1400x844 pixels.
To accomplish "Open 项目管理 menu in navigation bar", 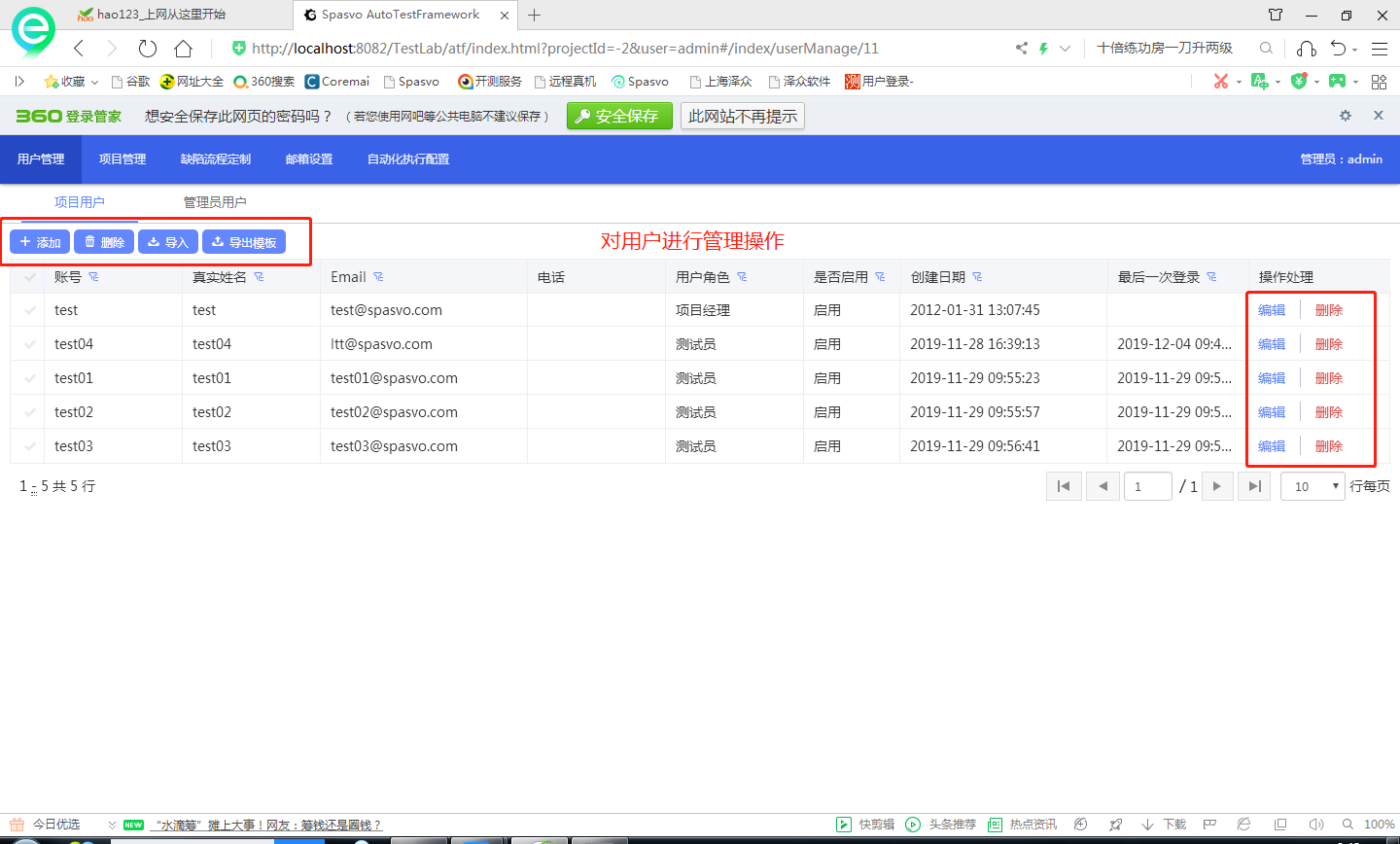I will pos(122,159).
